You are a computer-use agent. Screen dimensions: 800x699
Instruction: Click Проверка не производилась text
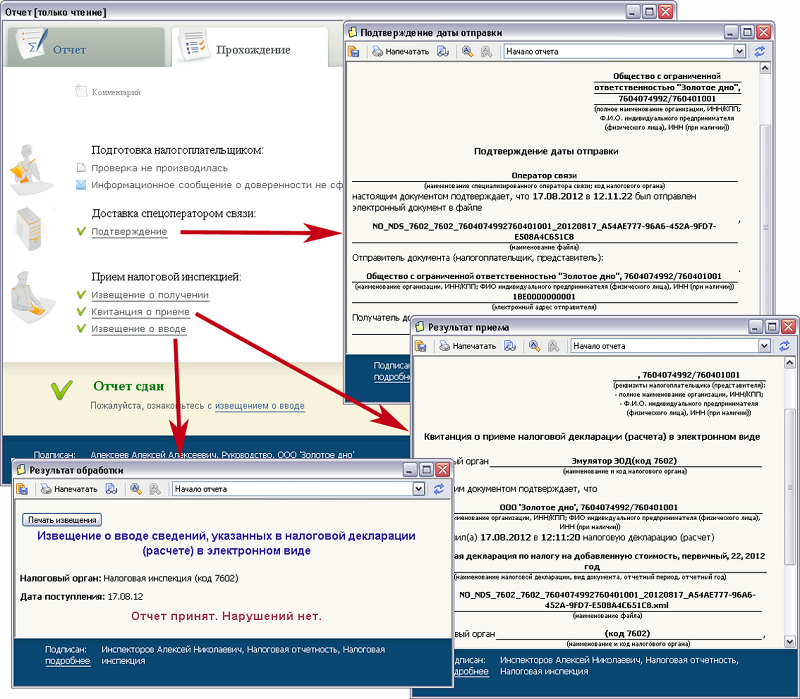(x=159, y=168)
